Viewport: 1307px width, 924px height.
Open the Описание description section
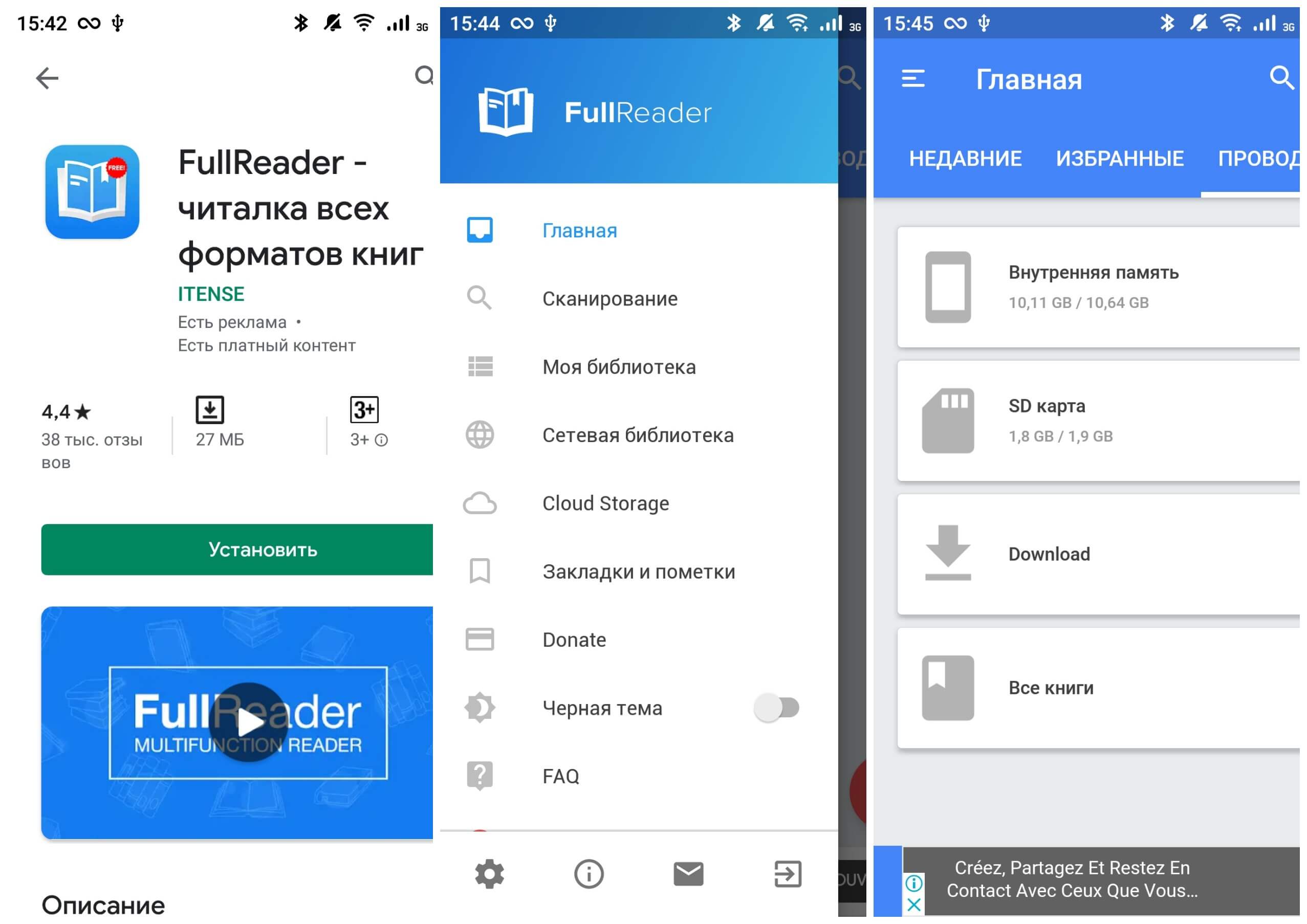point(103,905)
